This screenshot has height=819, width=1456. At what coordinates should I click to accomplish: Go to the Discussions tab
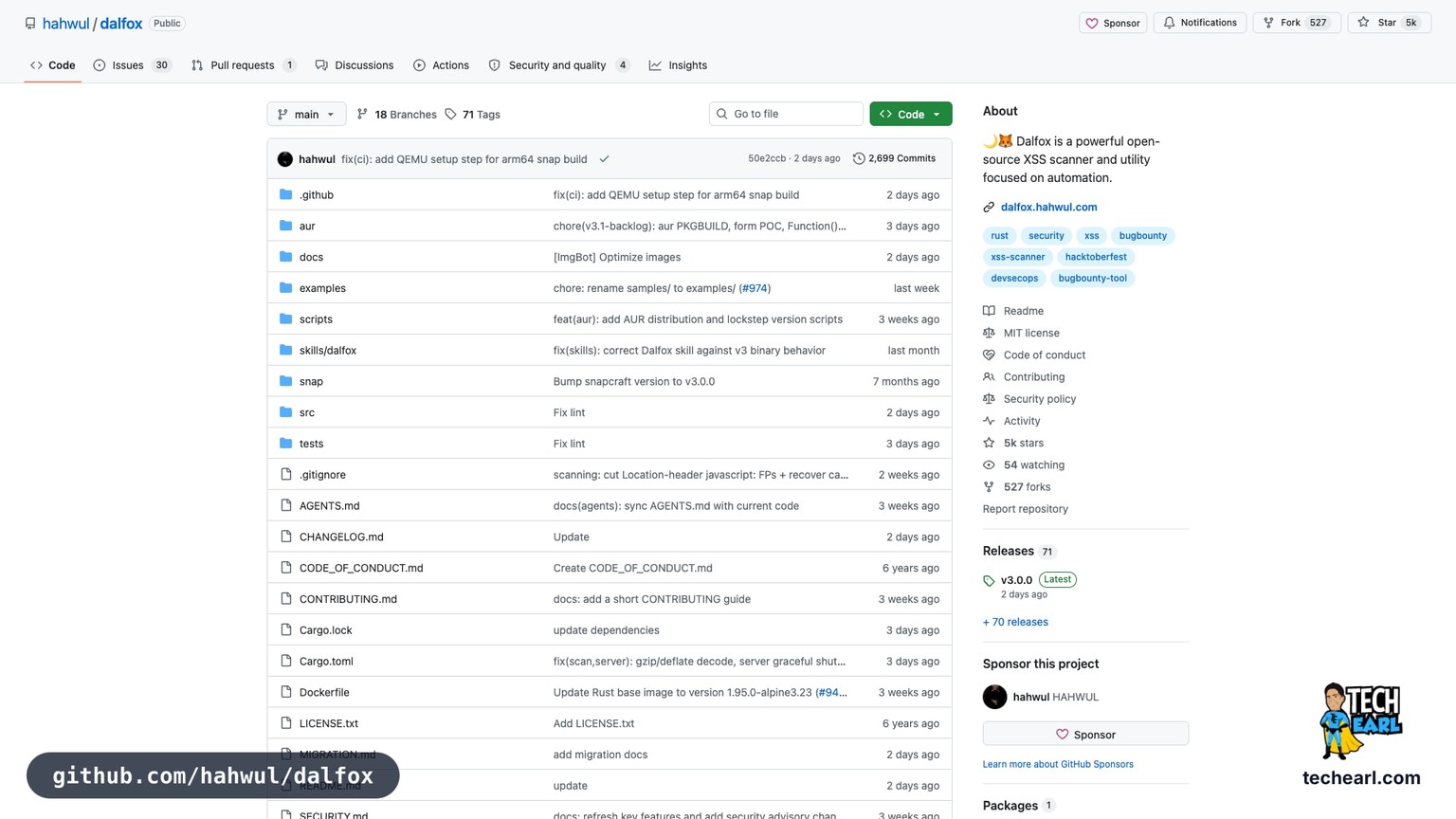tap(355, 65)
